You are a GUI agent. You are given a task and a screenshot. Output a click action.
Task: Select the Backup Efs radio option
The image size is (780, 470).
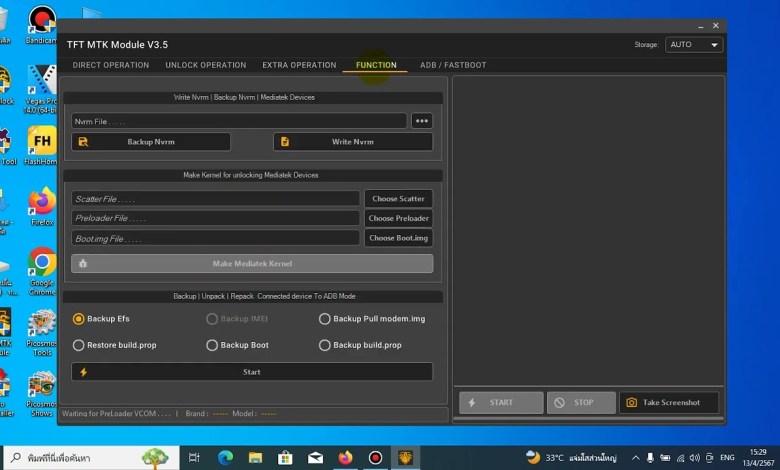79,319
